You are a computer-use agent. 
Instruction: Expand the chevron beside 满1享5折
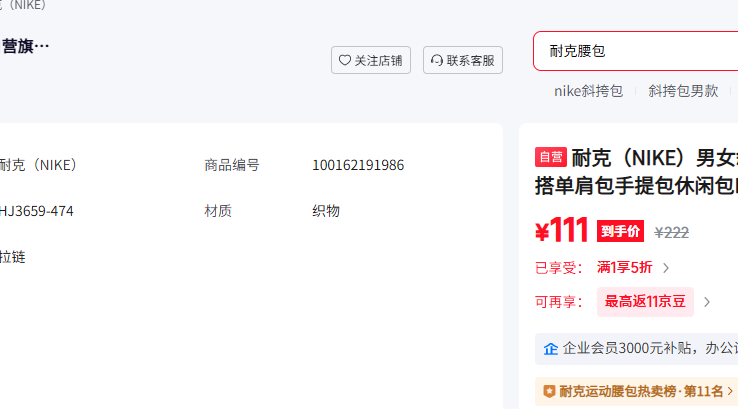coord(667,267)
